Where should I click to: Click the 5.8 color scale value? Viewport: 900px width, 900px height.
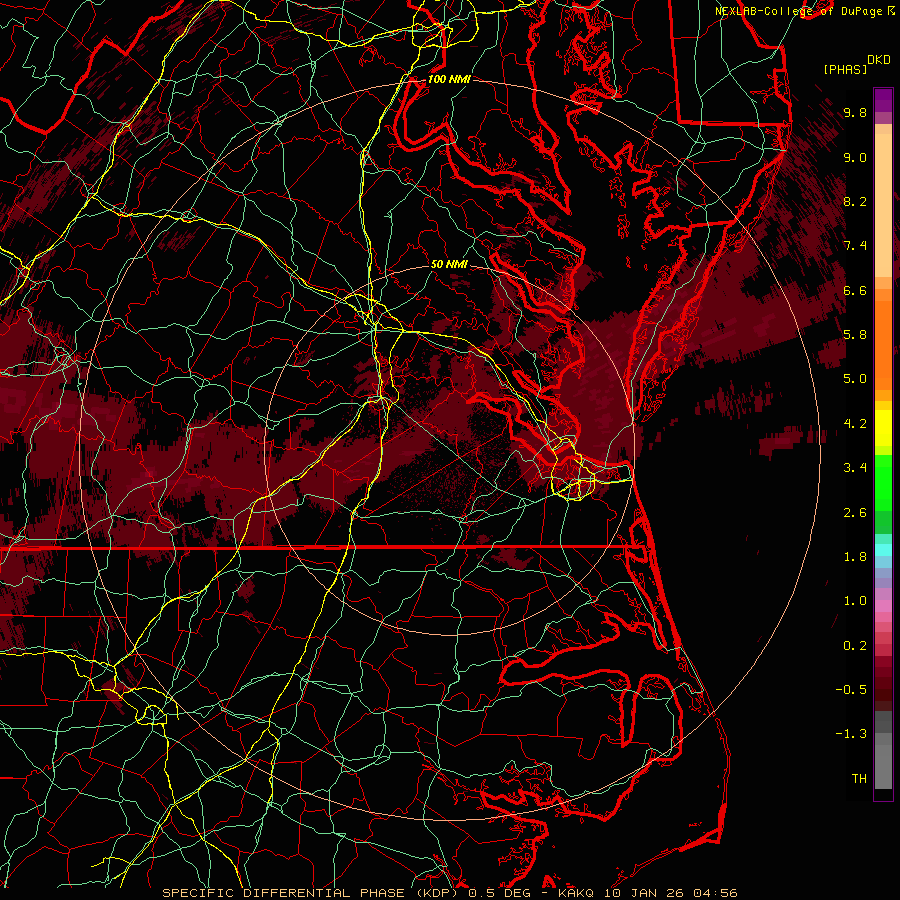855,335
